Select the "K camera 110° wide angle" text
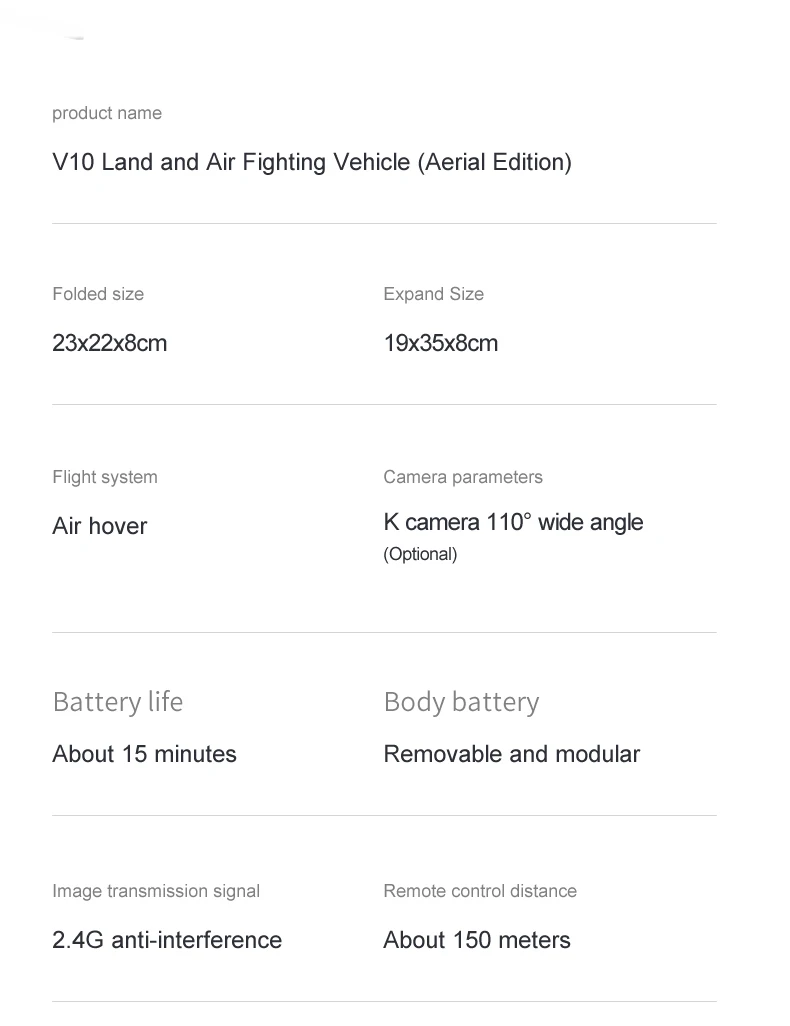Viewport: 790px width, 1026px height. pos(513,522)
